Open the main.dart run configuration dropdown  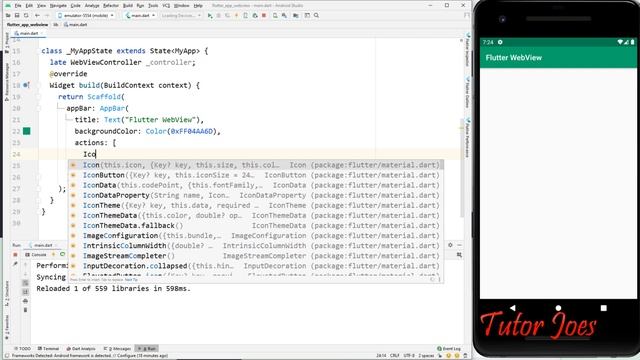click(140, 16)
